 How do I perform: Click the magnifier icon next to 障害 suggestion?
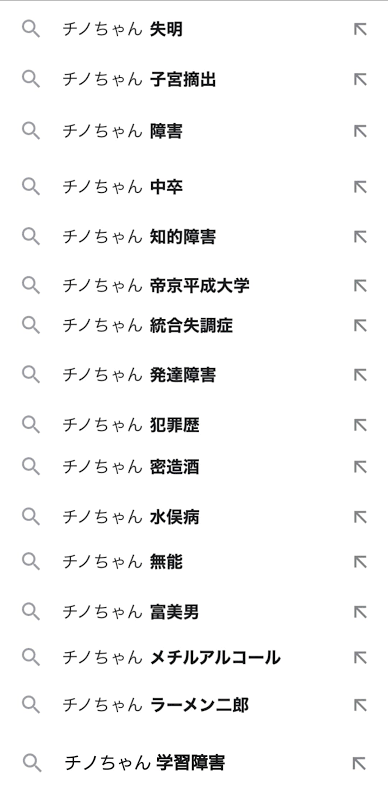pos(31,131)
